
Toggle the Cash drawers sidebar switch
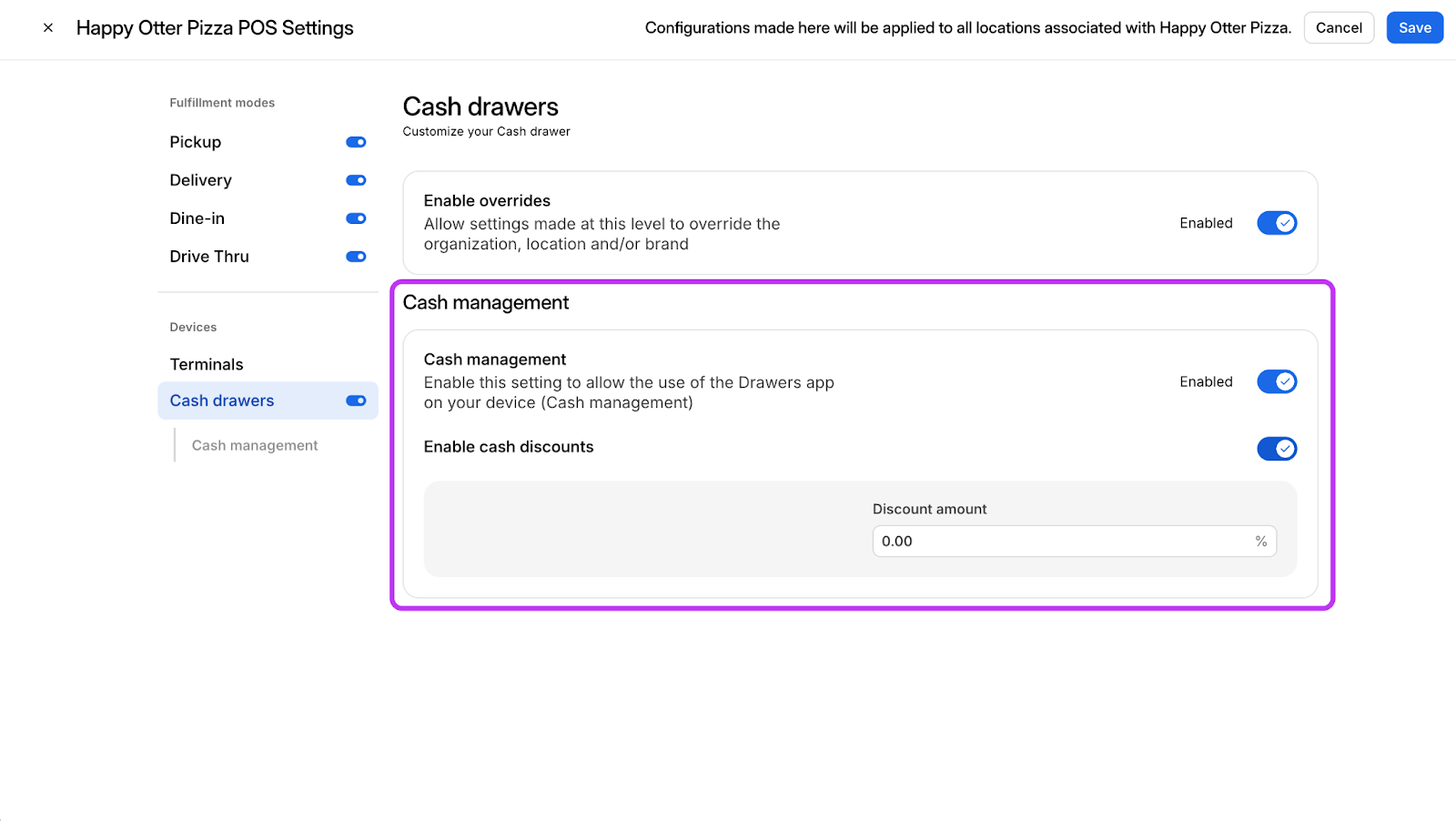click(356, 400)
